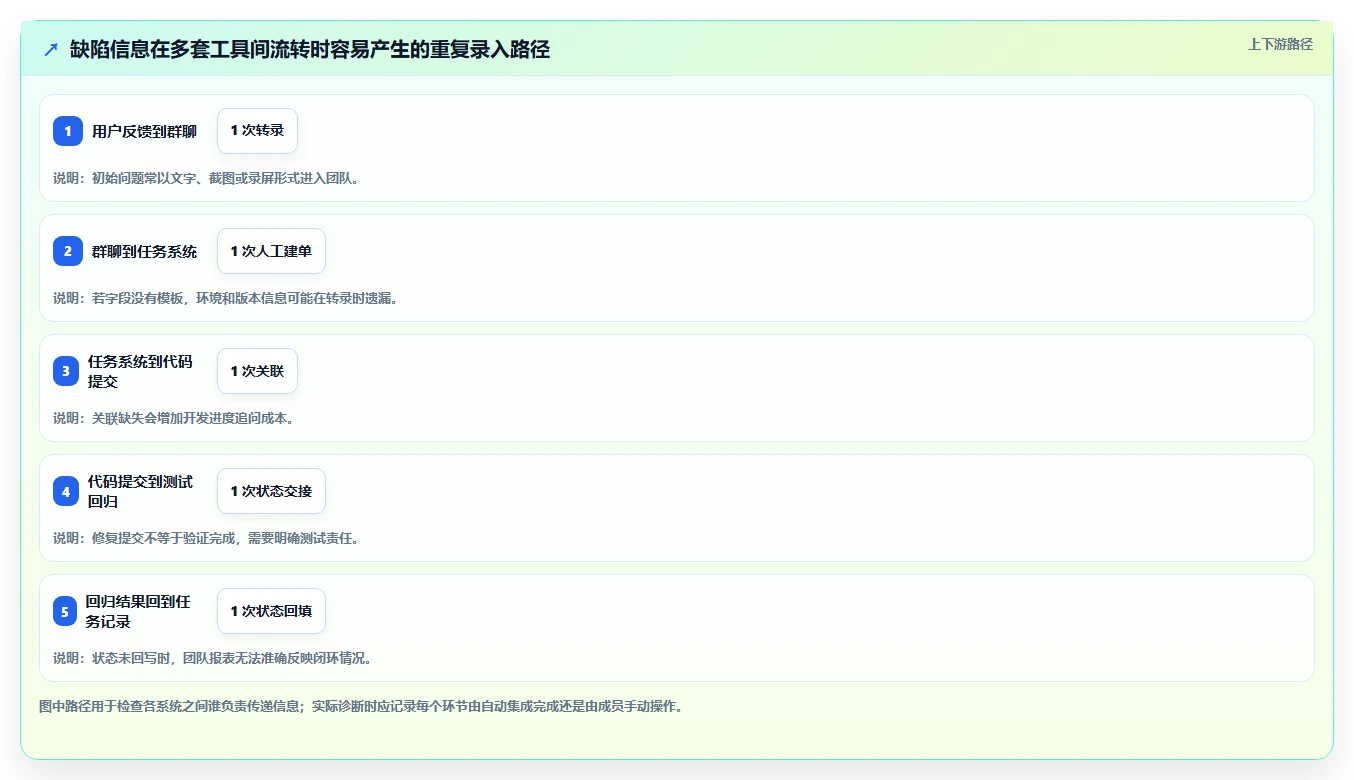Select step number 5 badge
This screenshot has height=780, width=1354.
pos(65,611)
